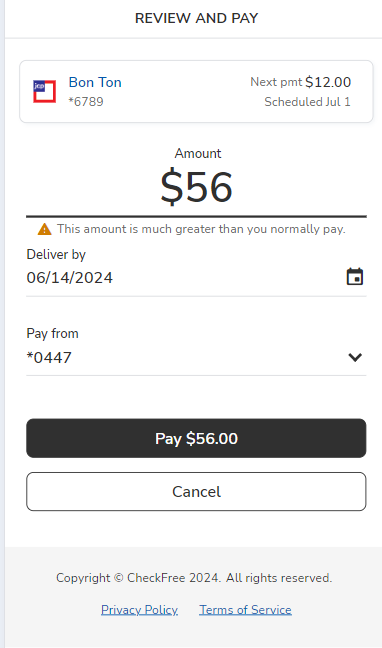Click the 06/14/2024 delivery date field
The height and width of the screenshot is (648, 382).
[x=196, y=278]
